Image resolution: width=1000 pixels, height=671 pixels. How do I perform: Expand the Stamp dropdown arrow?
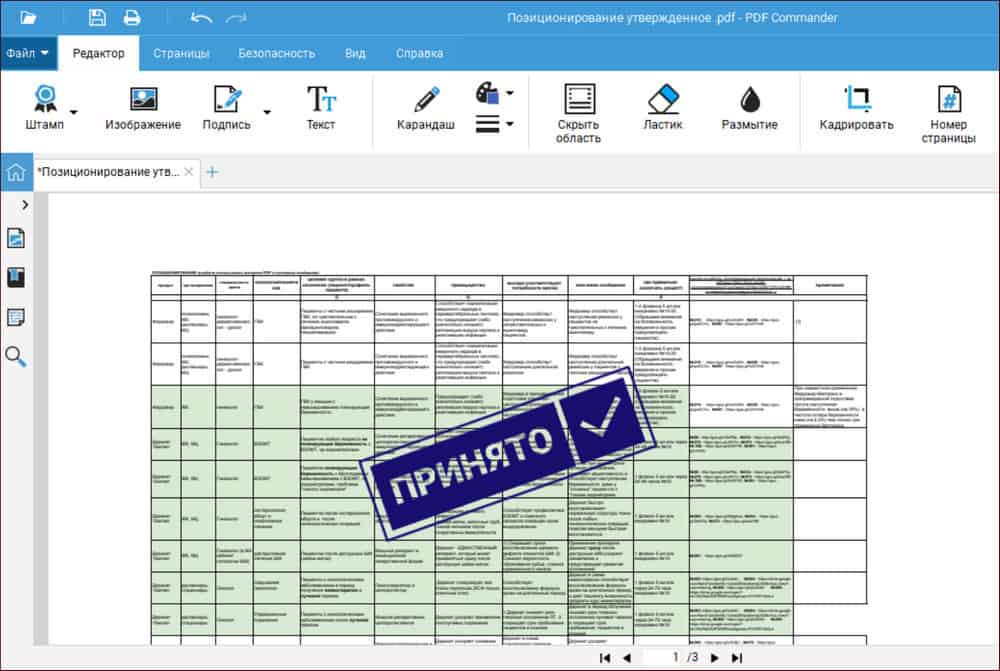[x=73, y=111]
